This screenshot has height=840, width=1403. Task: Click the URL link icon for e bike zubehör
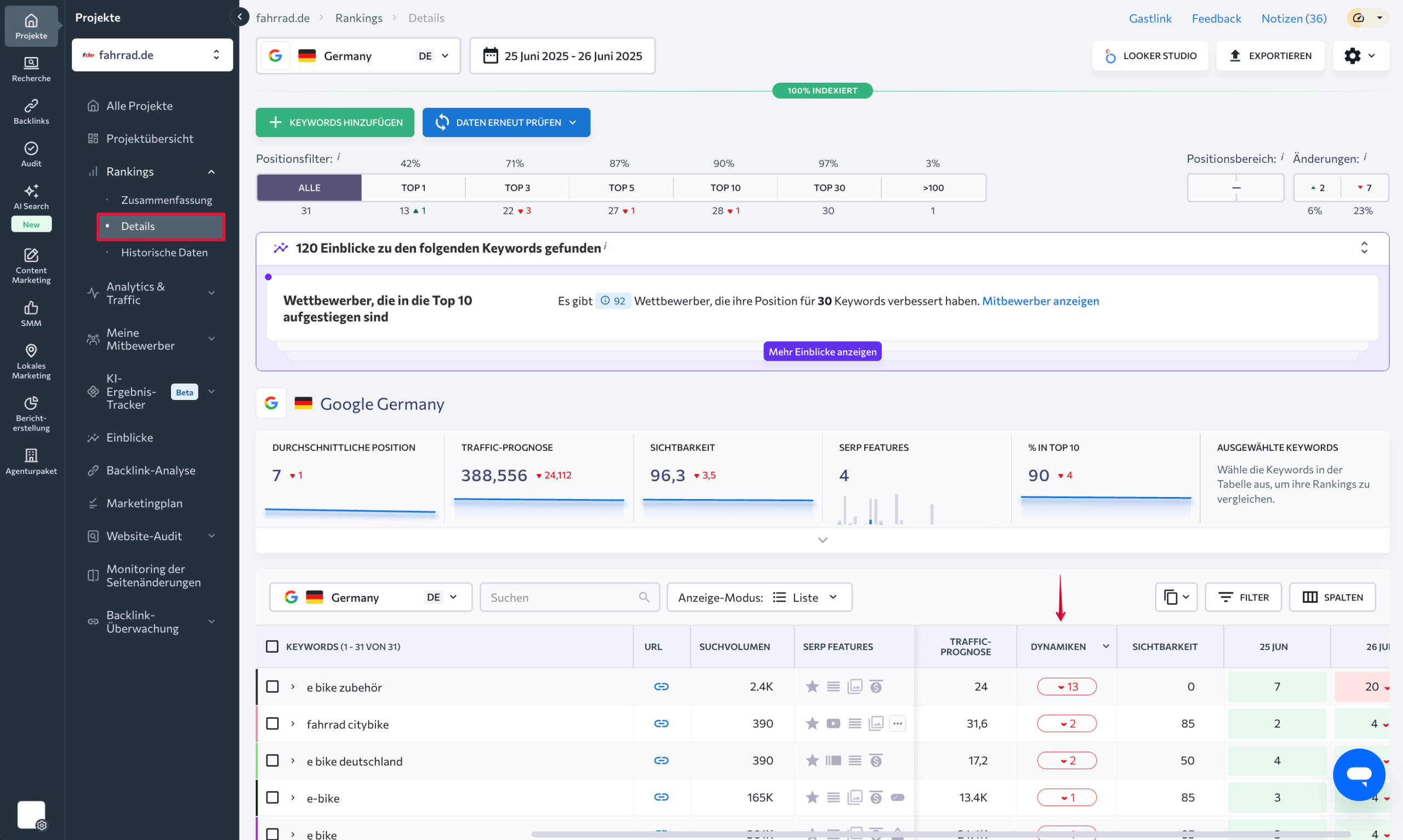661,687
